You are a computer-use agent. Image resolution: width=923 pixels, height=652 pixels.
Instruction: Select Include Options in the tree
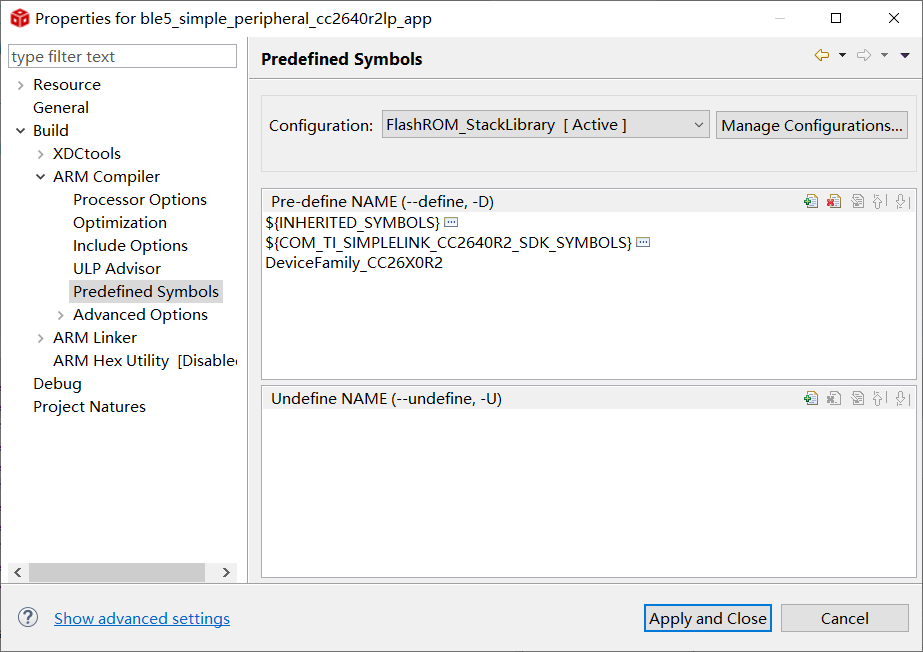click(130, 246)
